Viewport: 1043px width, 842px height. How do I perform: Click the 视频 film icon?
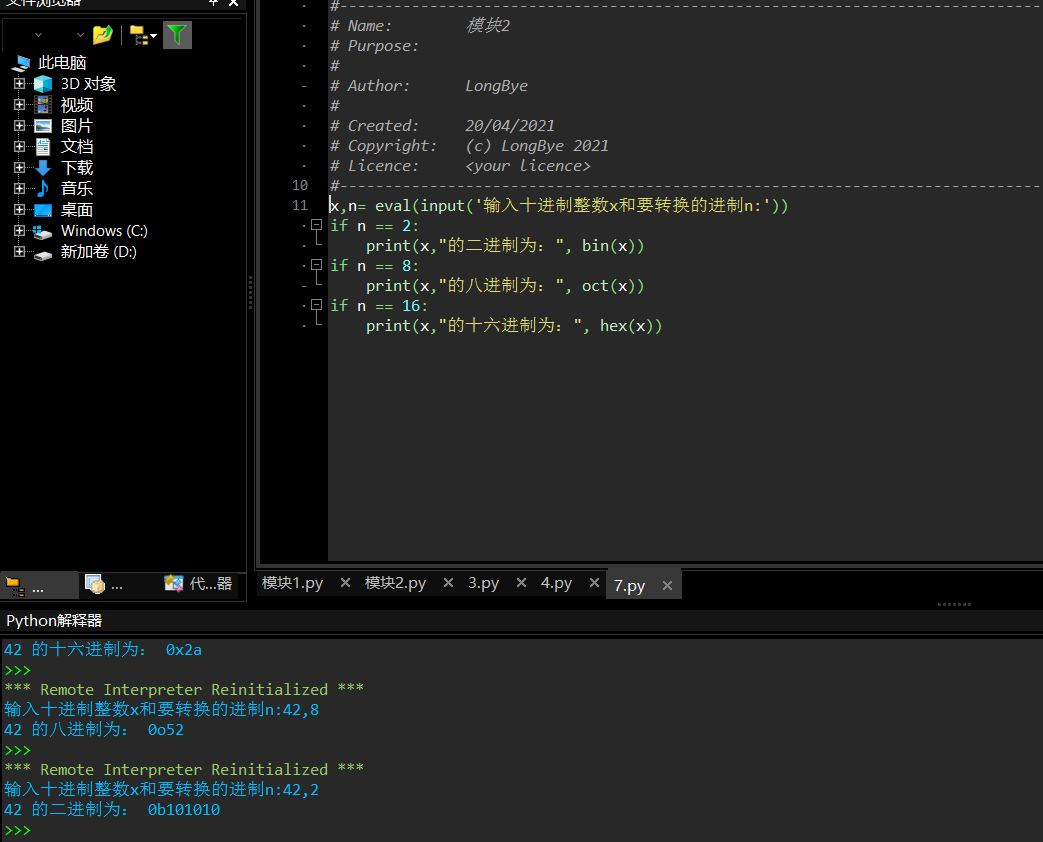pyautogui.click(x=43, y=104)
